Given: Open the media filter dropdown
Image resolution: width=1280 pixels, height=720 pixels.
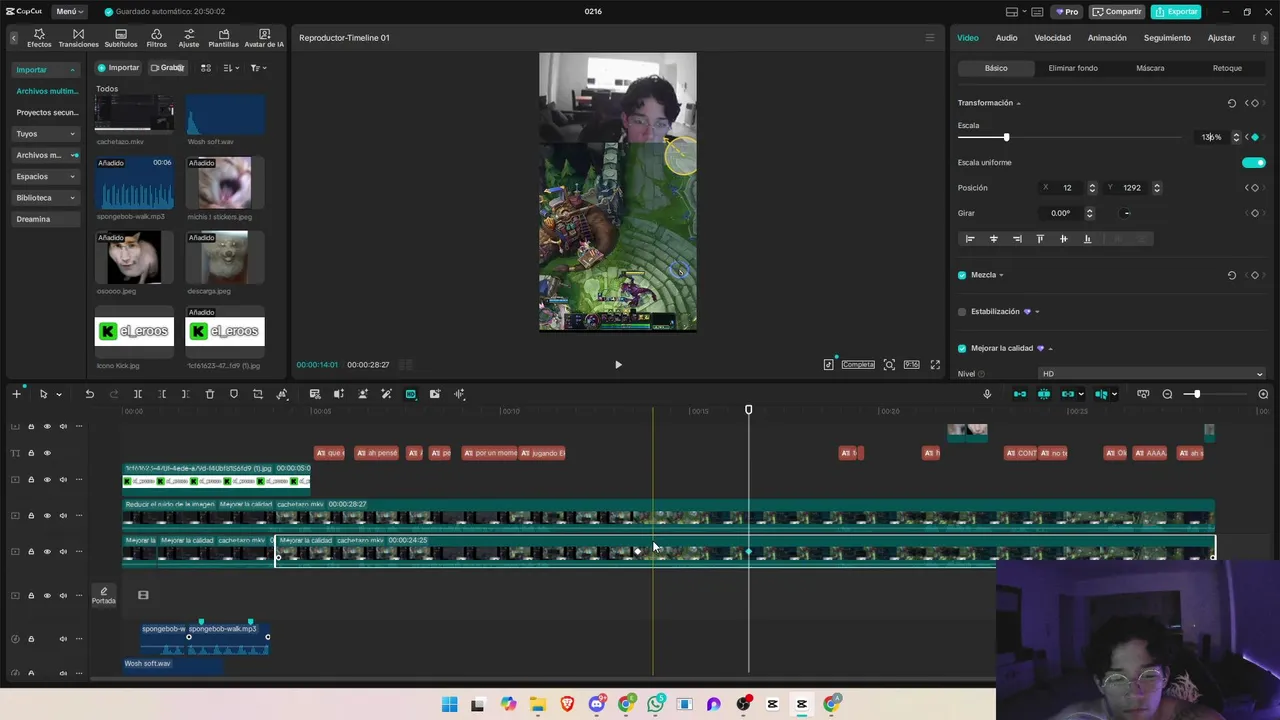Looking at the screenshot, I should point(258,68).
